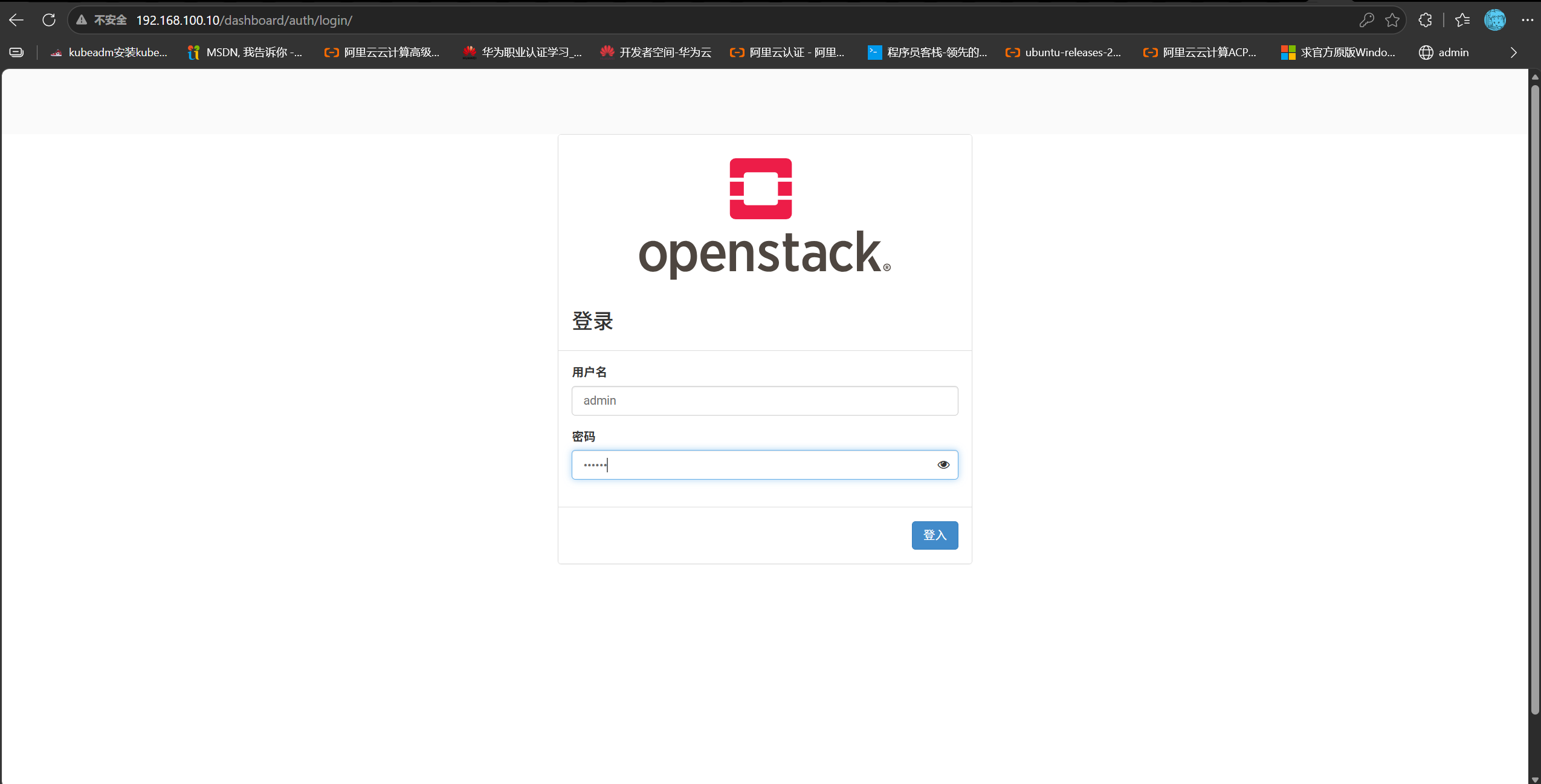
Task: Show password with the eye icon
Action: [x=943, y=464]
